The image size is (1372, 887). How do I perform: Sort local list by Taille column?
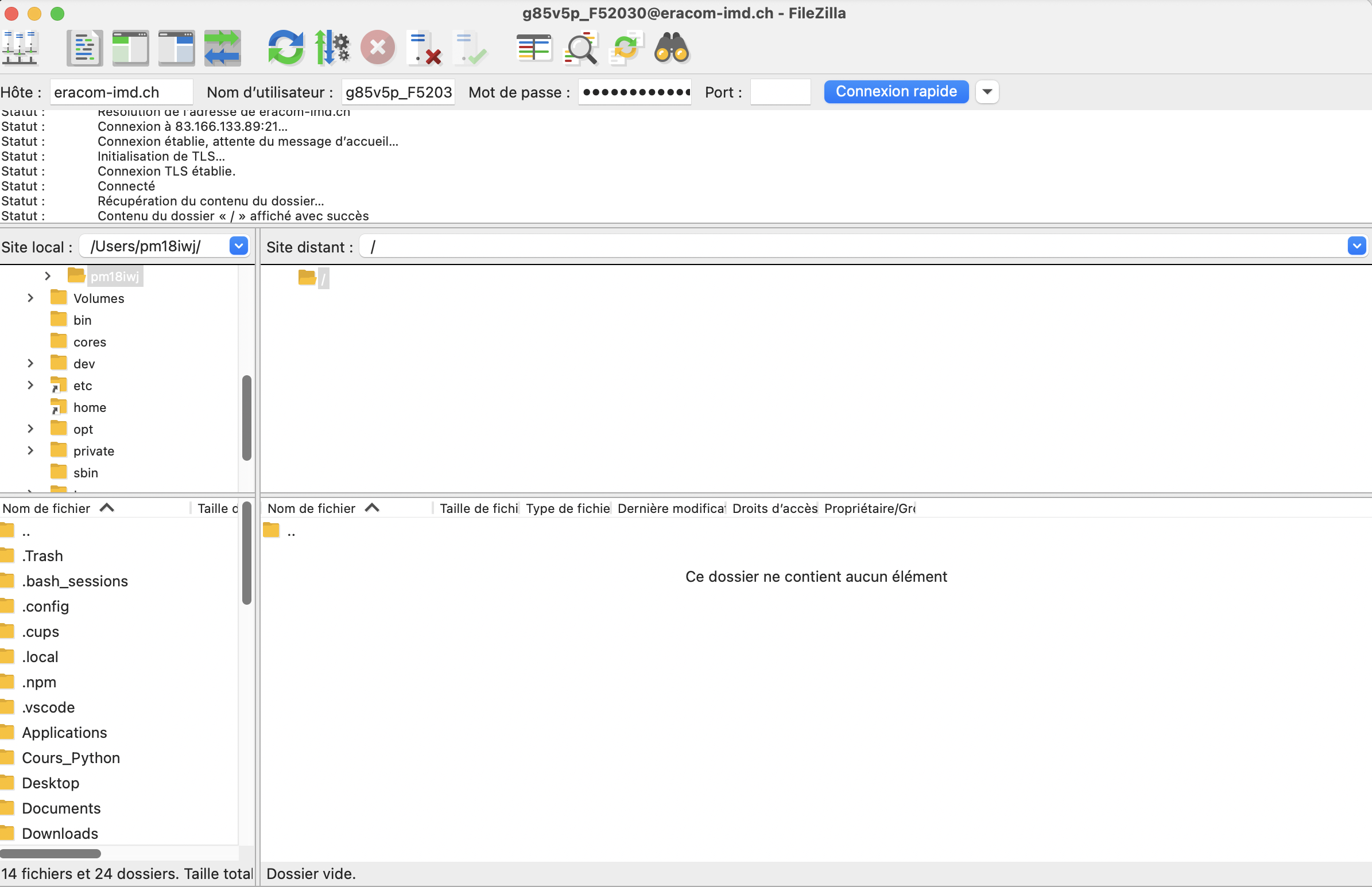point(216,508)
